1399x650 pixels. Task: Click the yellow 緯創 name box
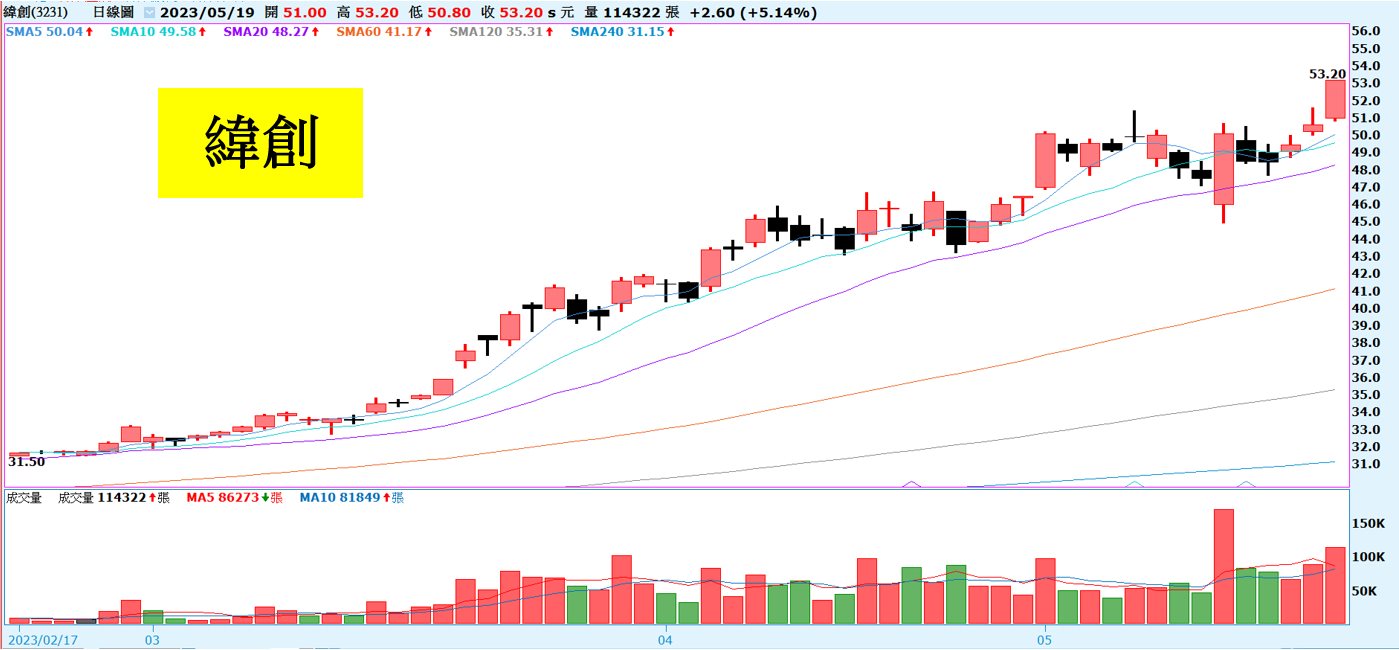point(260,142)
